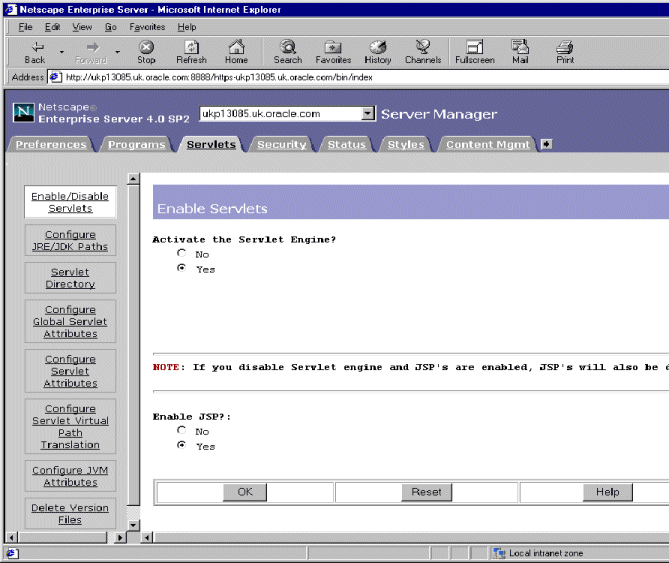Click sidebar horizontal scrollbar left arrow
This screenshot has height=563, width=669.
[12, 537]
